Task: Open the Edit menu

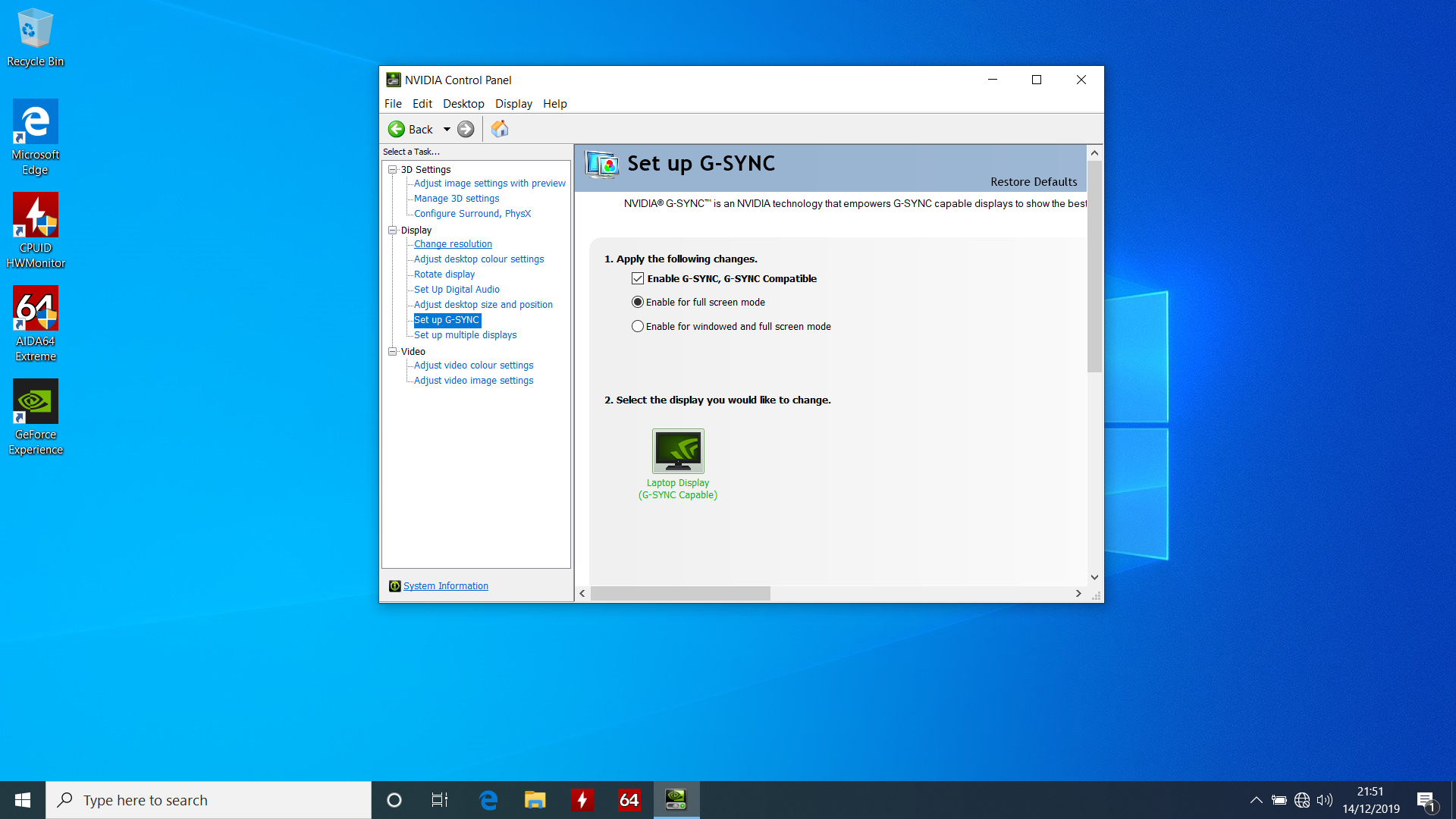Action: [422, 104]
